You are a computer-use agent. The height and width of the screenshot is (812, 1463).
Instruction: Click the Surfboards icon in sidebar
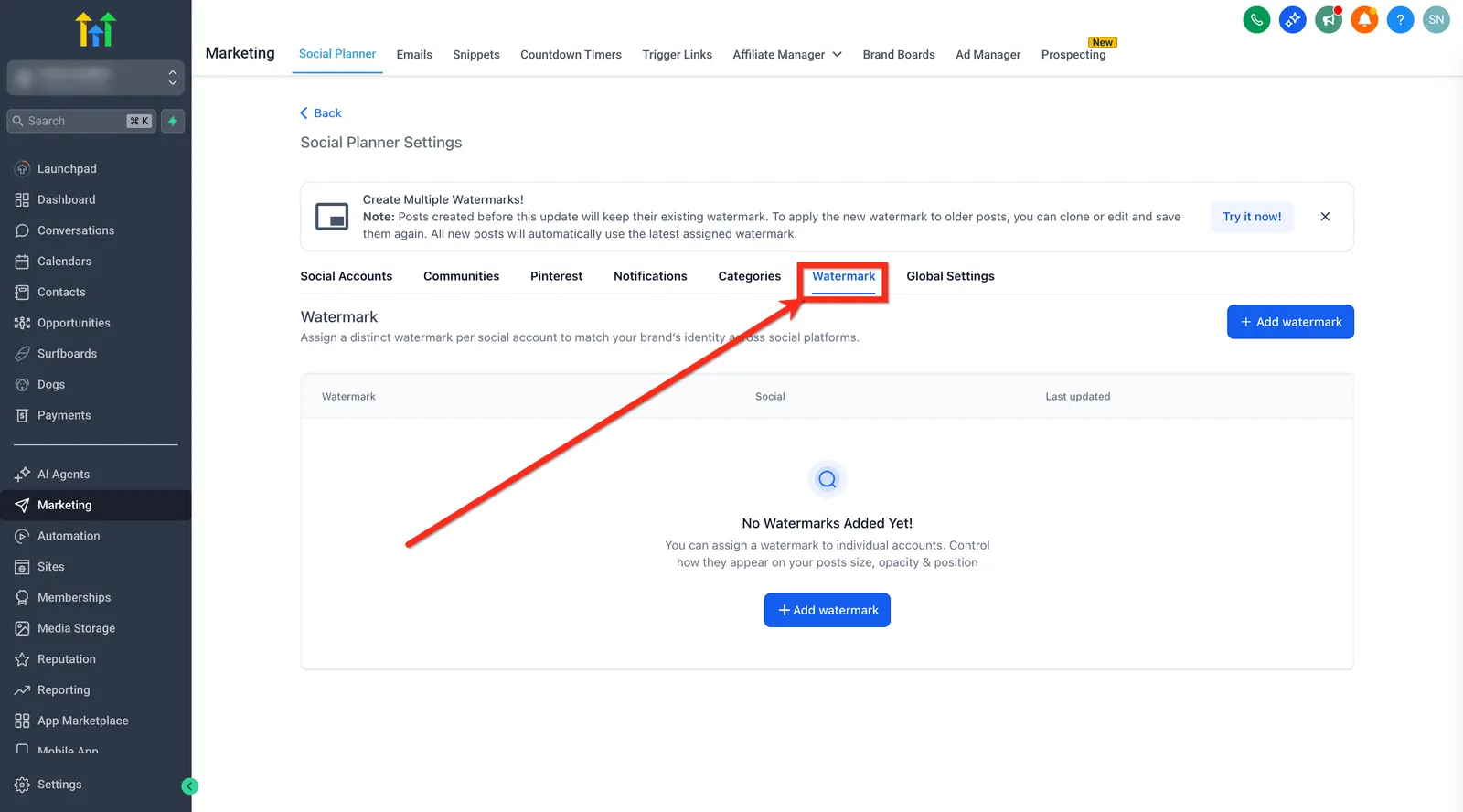click(22, 354)
